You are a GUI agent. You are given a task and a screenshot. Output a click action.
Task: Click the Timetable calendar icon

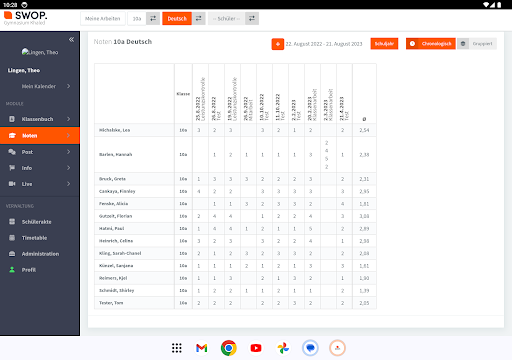point(12,238)
